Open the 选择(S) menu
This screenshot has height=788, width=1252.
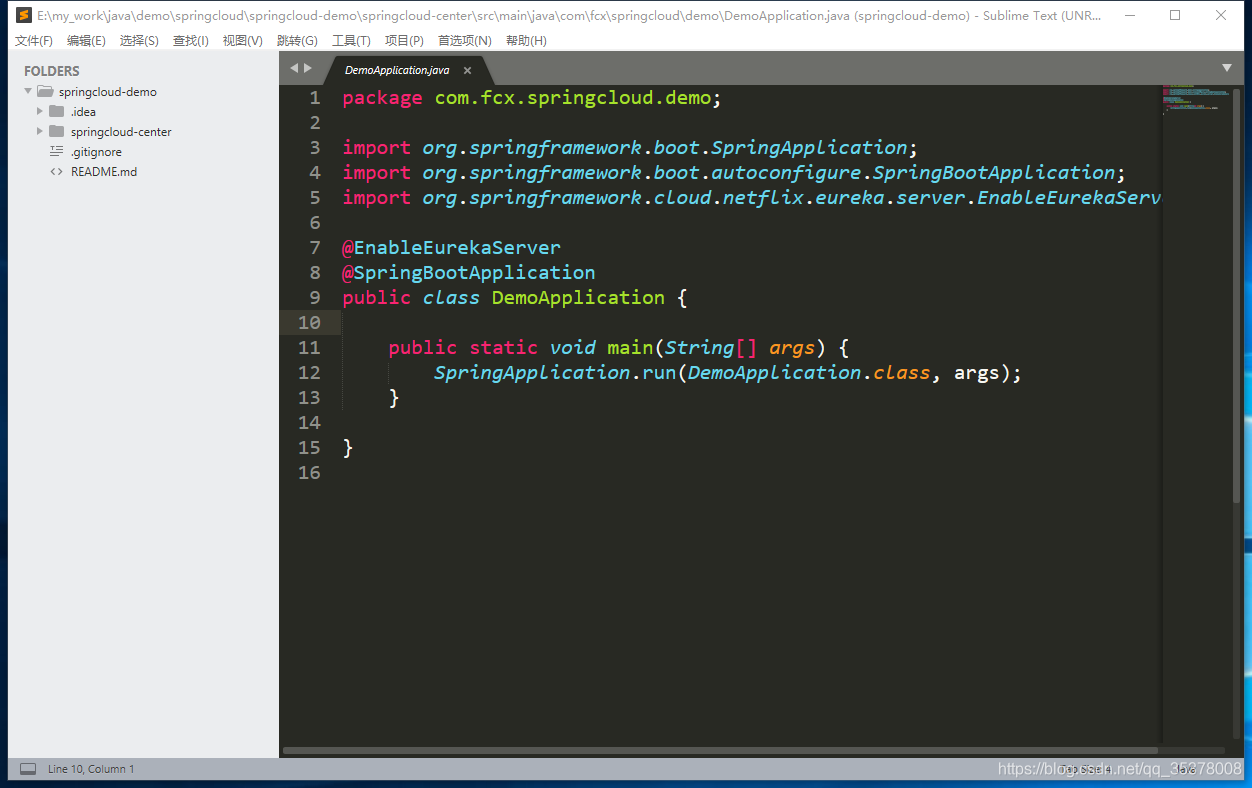click(139, 40)
